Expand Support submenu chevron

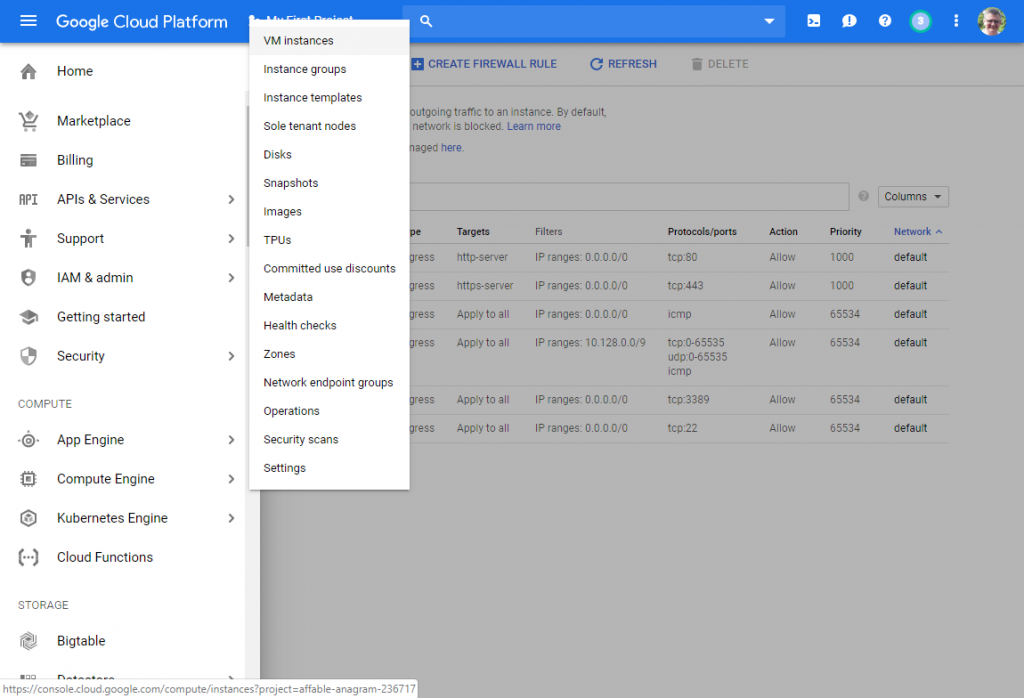(231, 238)
